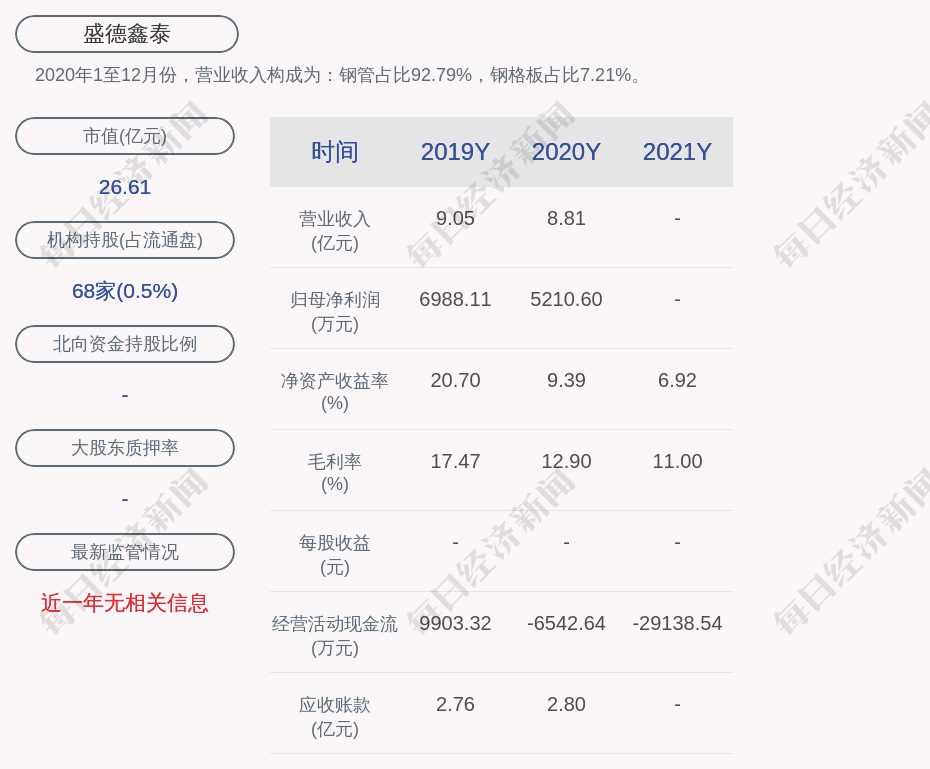
Task: Select the 大股东质押率 pill
Action: (125, 448)
